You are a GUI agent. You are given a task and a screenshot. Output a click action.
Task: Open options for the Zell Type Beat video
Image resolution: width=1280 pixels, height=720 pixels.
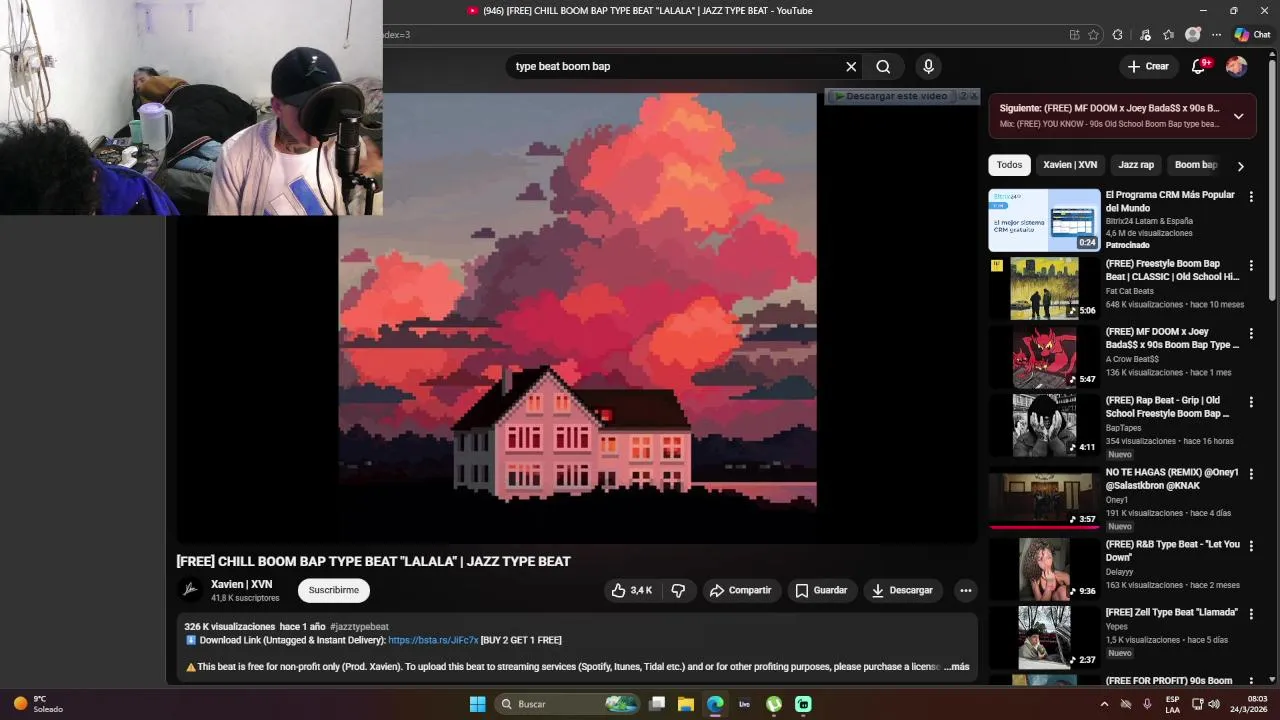pyautogui.click(x=1250, y=614)
